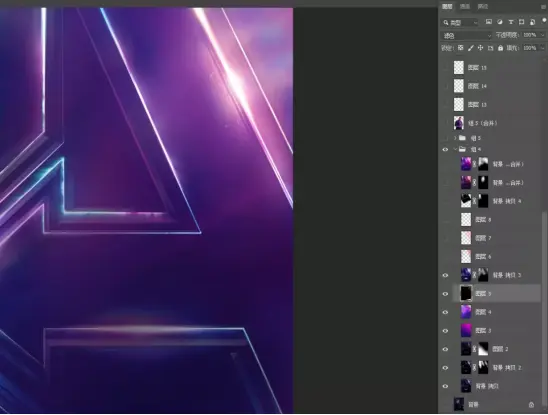Select layer named 图层 6

(x=483, y=257)
